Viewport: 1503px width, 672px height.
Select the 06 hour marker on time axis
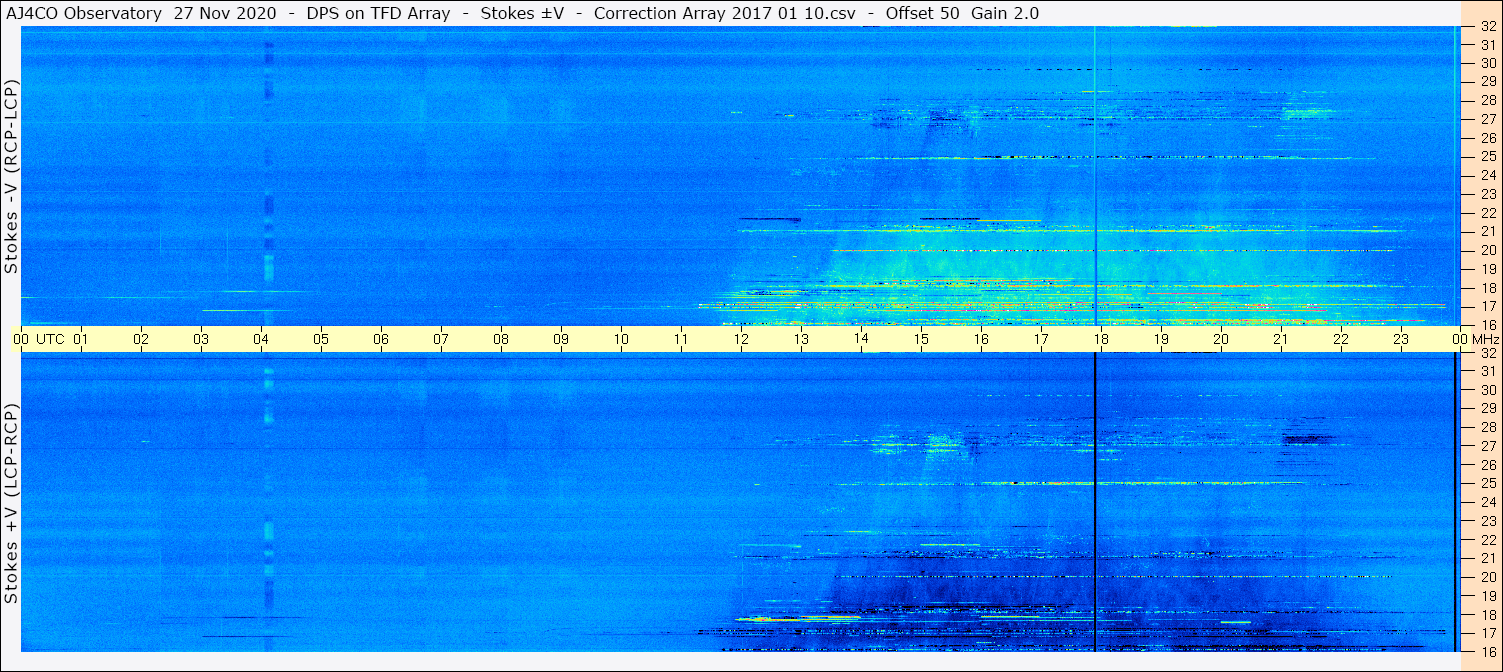pos(381,339)
